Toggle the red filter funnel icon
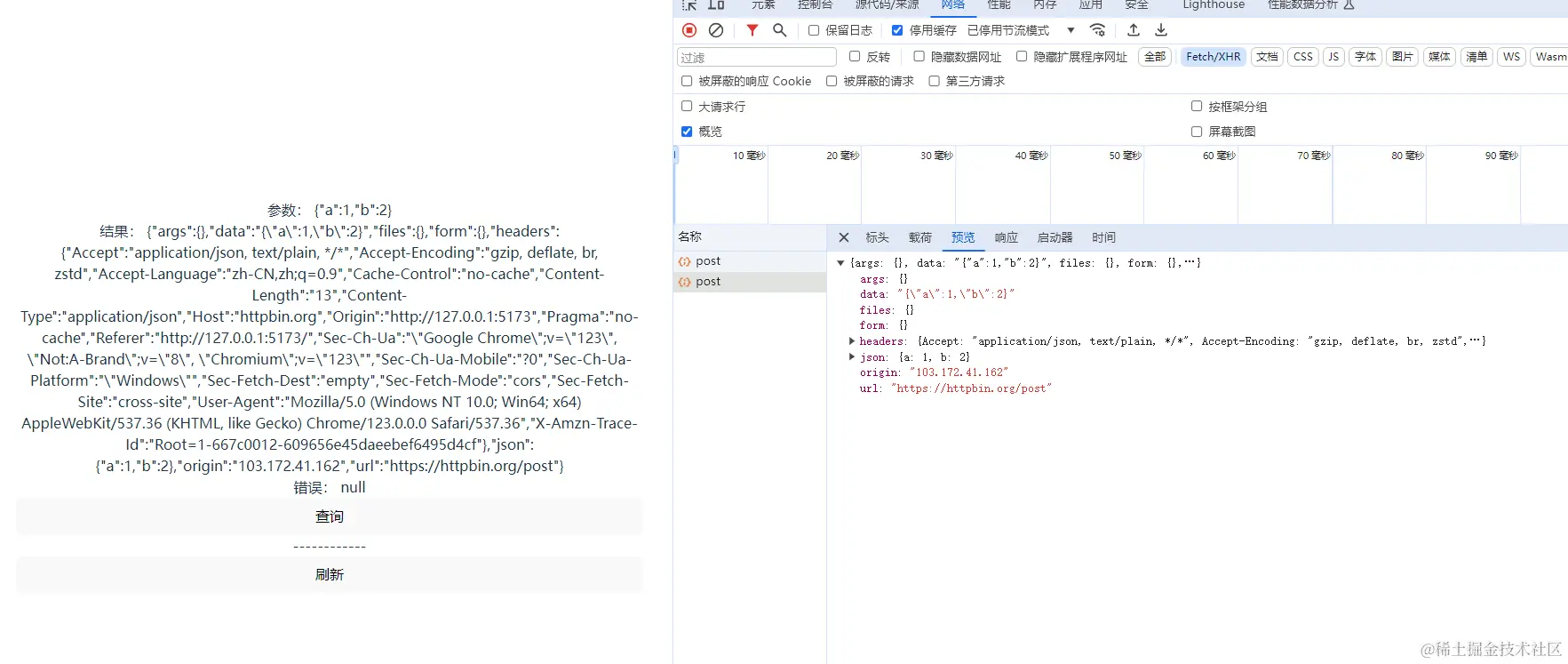The height and width of the screenshot is (664, 1568). point(752,30)
